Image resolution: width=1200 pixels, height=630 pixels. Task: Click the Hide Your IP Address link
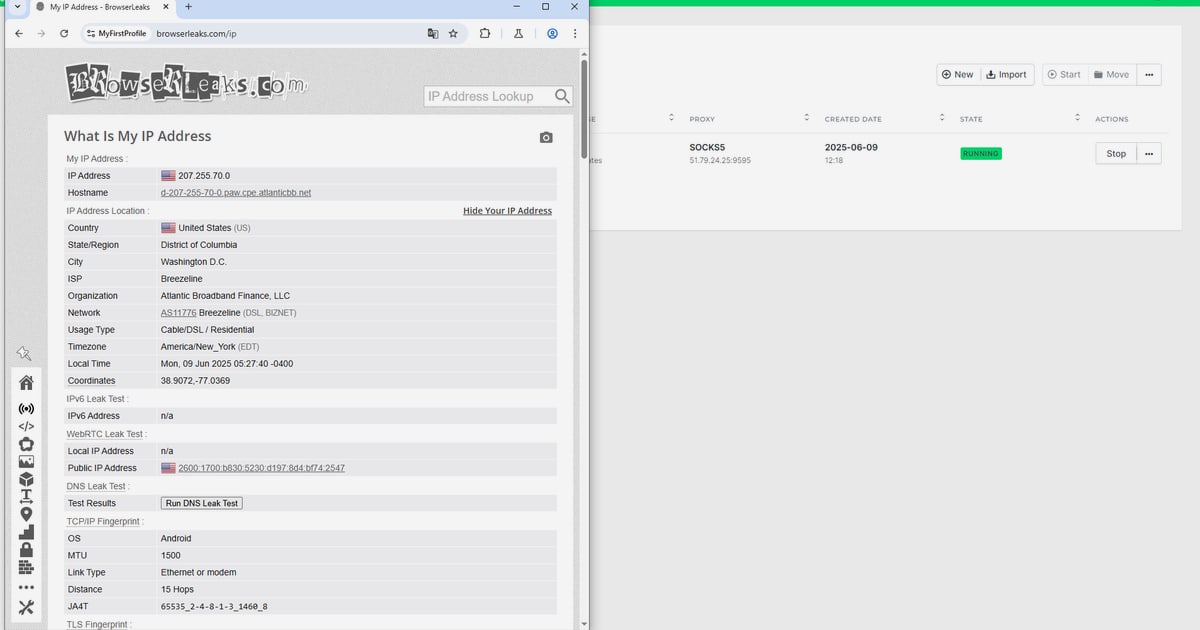(507, 211)
